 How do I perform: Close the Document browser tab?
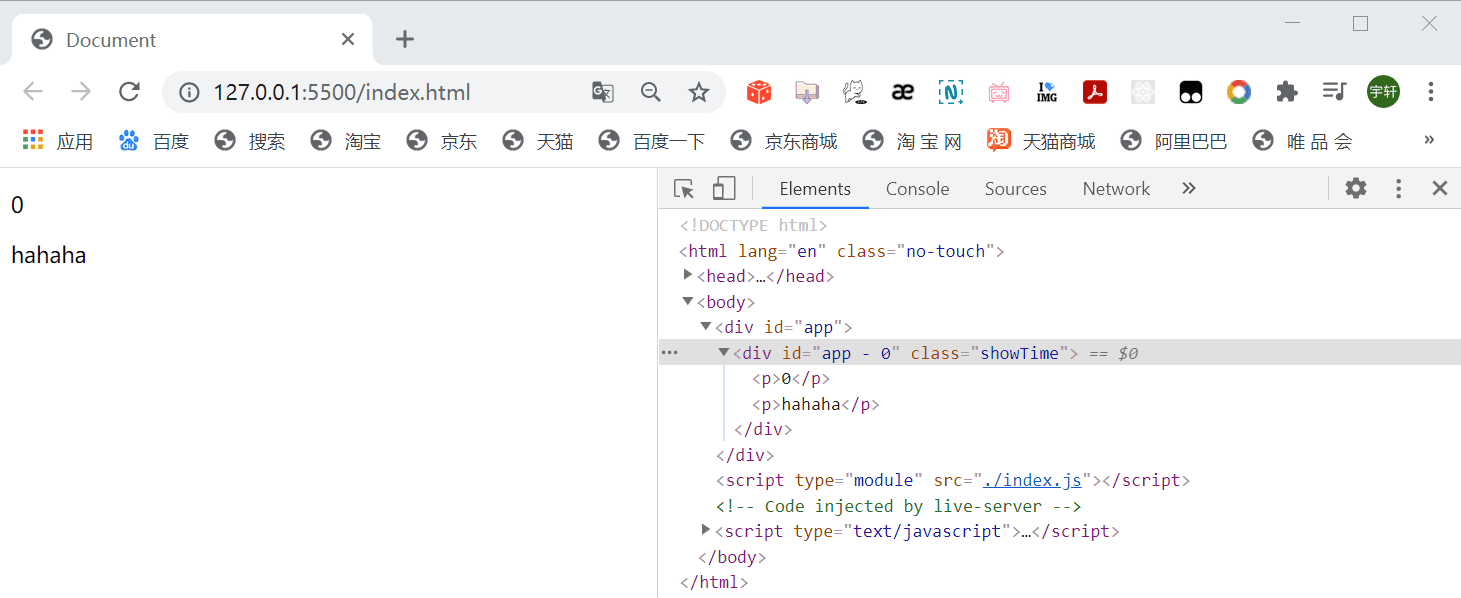[x=348, y=39]
